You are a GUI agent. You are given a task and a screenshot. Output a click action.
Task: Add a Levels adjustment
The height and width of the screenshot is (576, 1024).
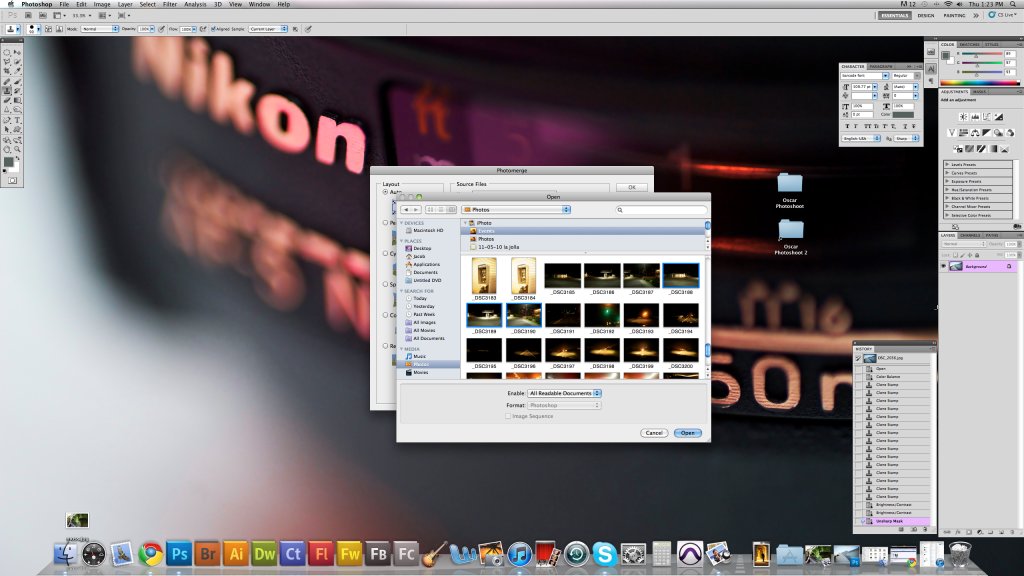975,117
